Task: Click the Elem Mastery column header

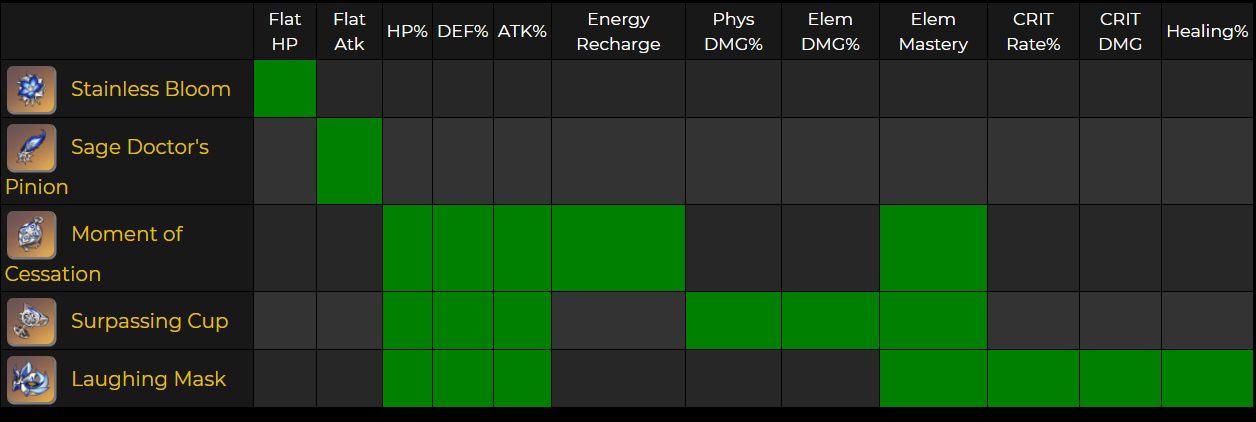Action: (933, 32)
